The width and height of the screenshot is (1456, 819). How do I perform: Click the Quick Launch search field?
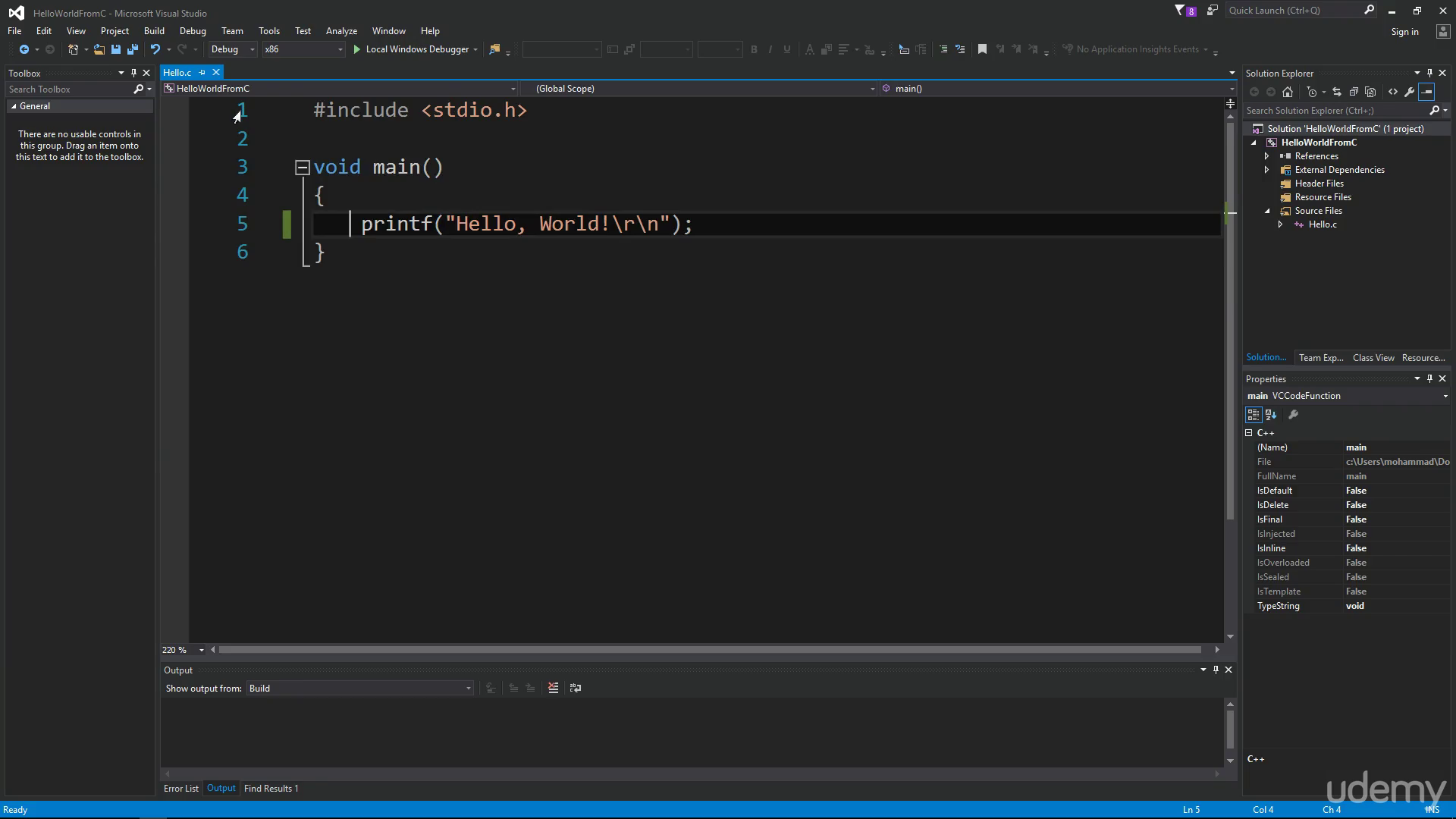coord(1294,11)
